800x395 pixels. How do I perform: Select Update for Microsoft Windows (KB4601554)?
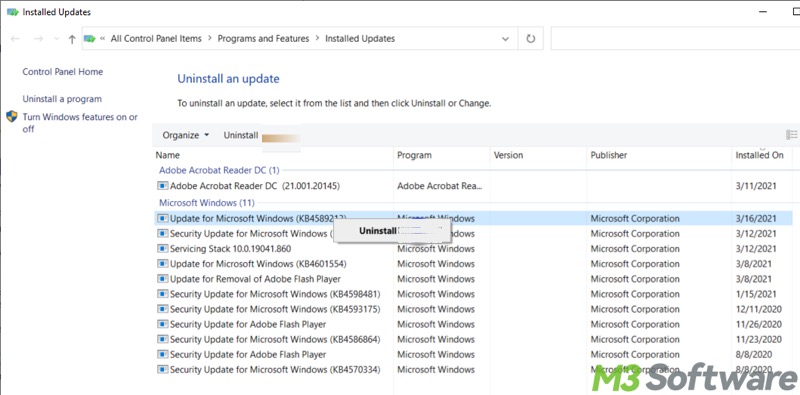coord(258,264)
